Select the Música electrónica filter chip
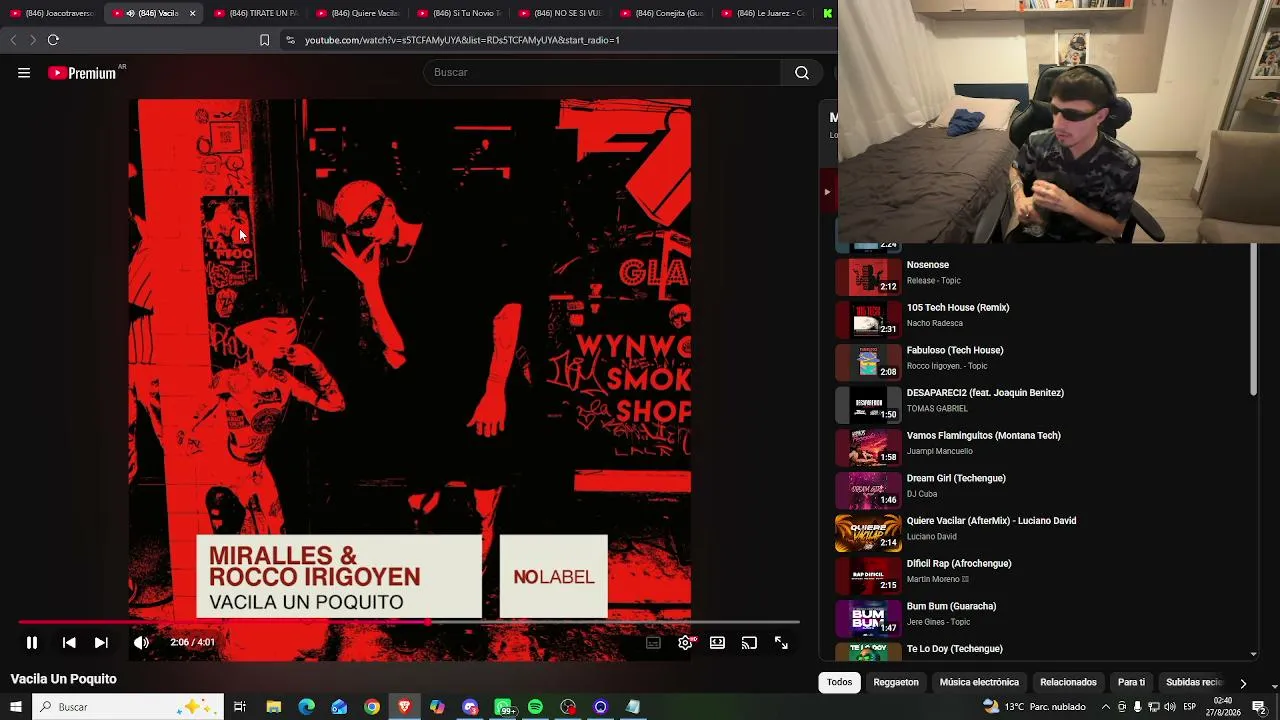 pyautogui.click(x=979, y=682)
